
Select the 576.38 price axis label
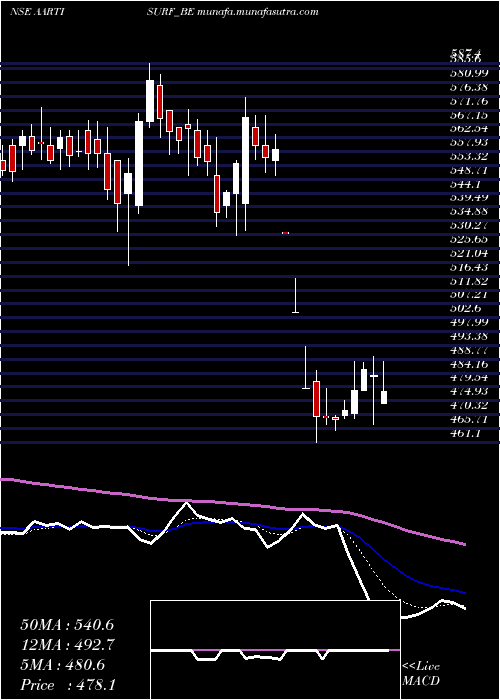471,87
